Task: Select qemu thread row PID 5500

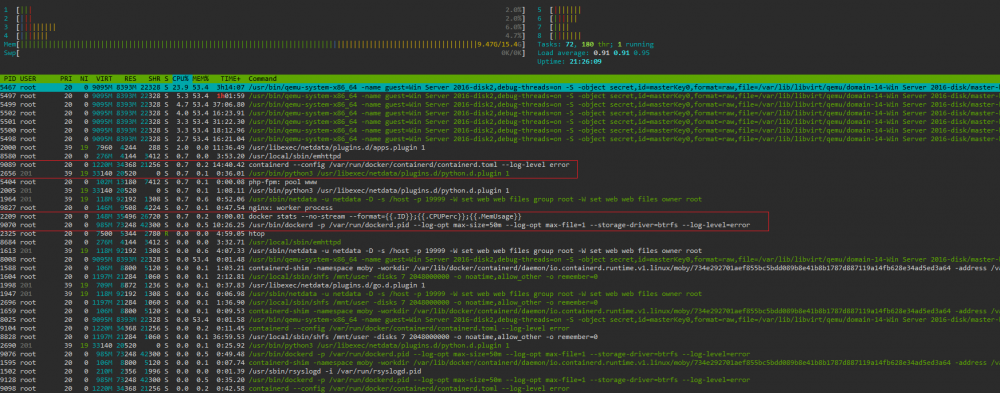Action: (x=500, y=129)
